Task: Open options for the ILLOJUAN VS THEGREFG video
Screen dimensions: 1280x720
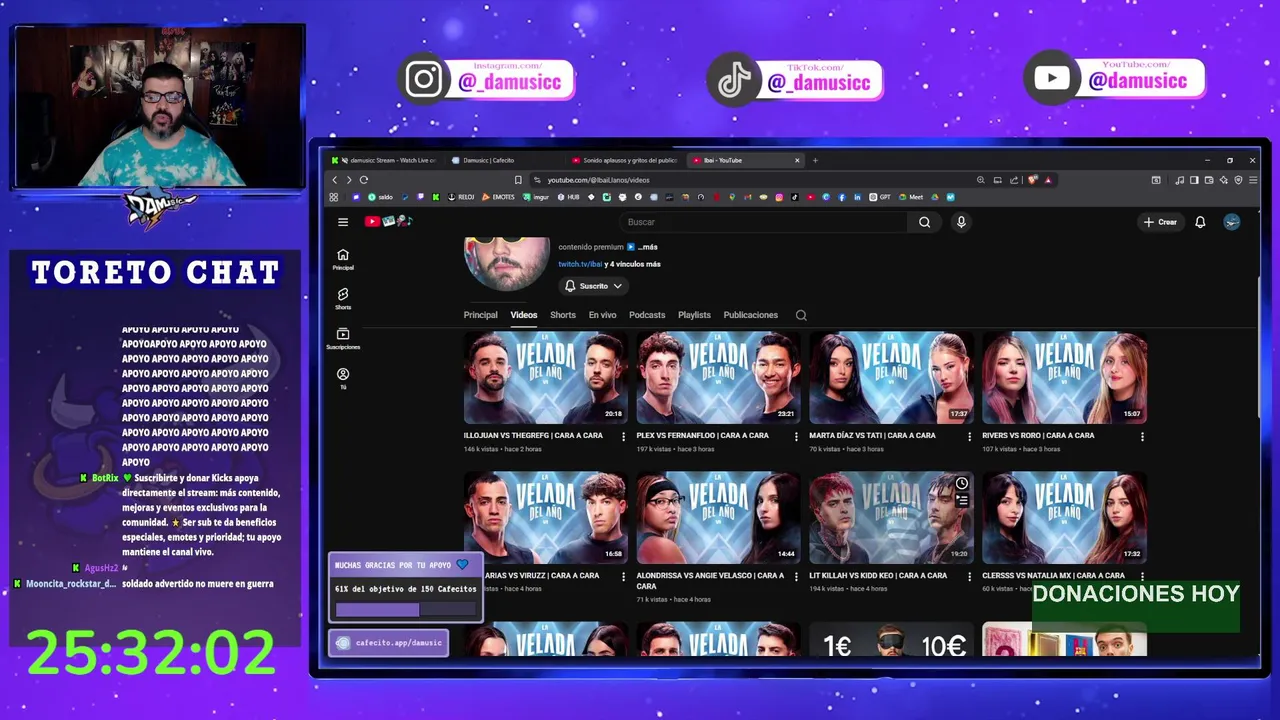Action: [x=624, y=436]
